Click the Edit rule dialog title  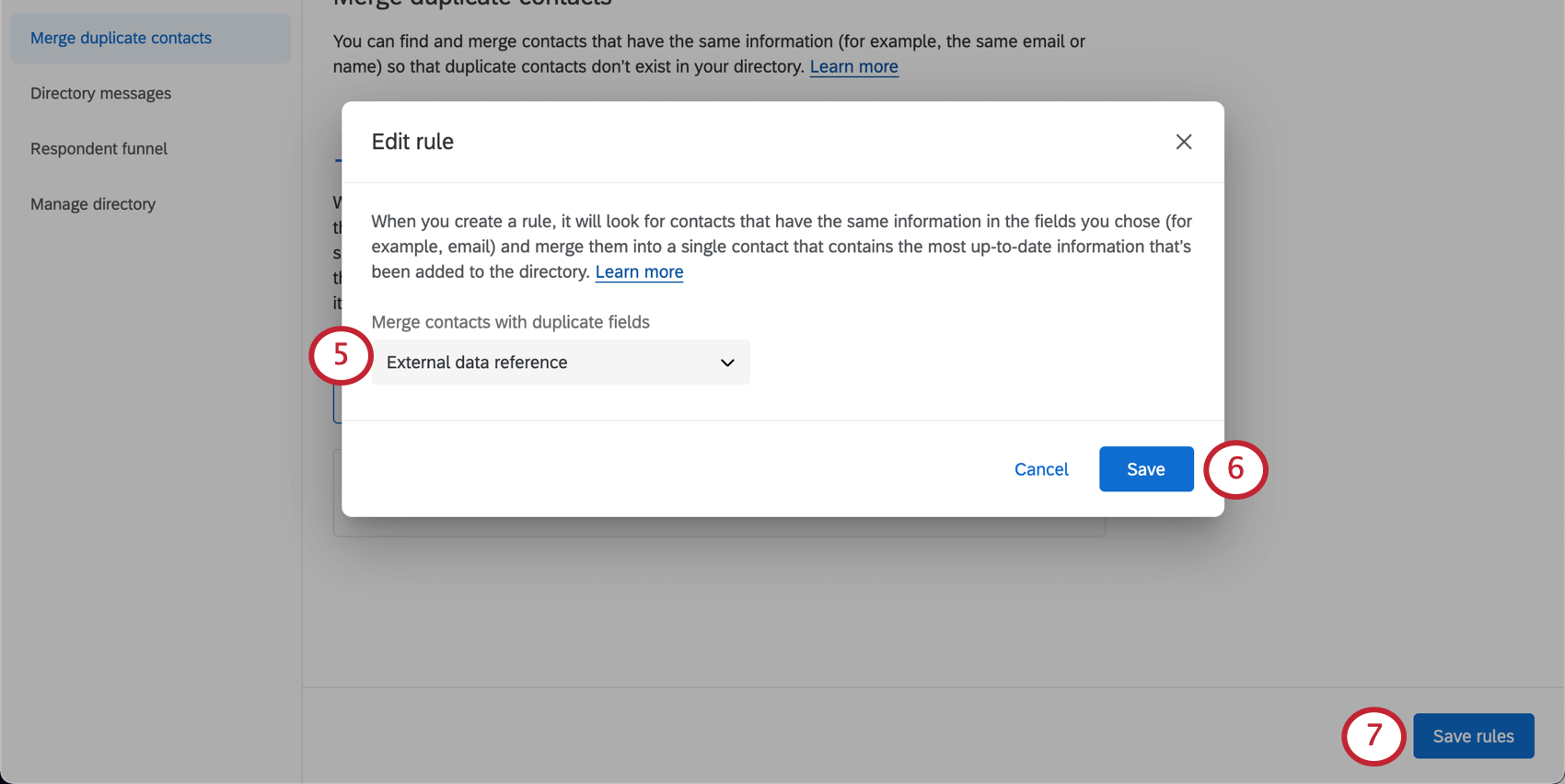(x=412, y=142)
